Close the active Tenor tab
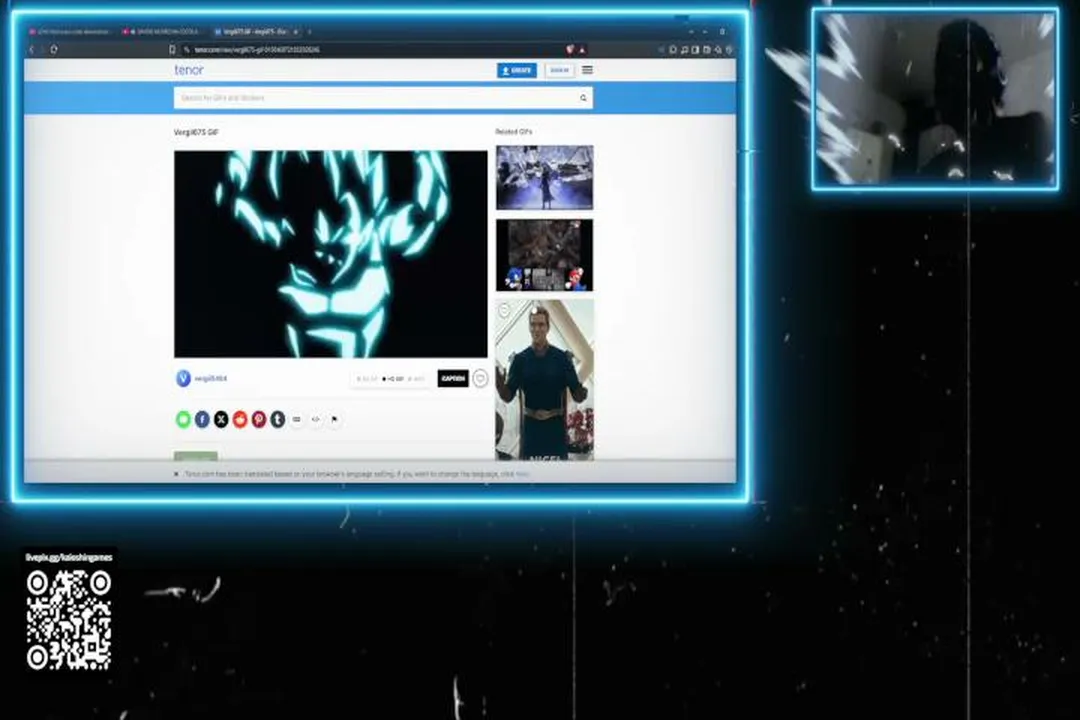 click(x=295, y=32)
